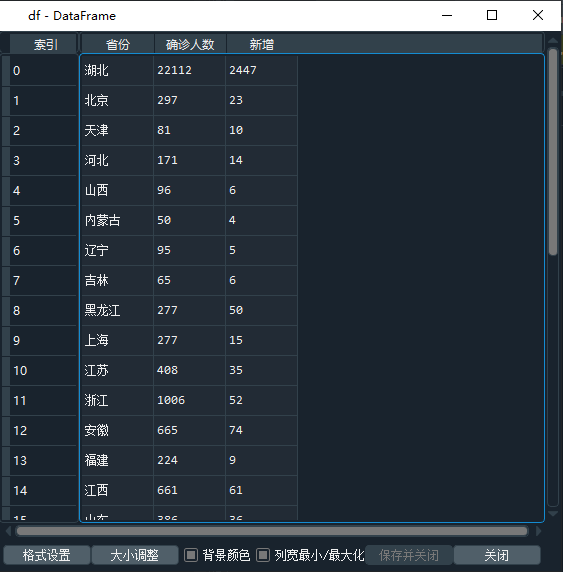This screenshot has height=572, width=563.
Task: Click row index 10
Action: [x=43, y=370]
